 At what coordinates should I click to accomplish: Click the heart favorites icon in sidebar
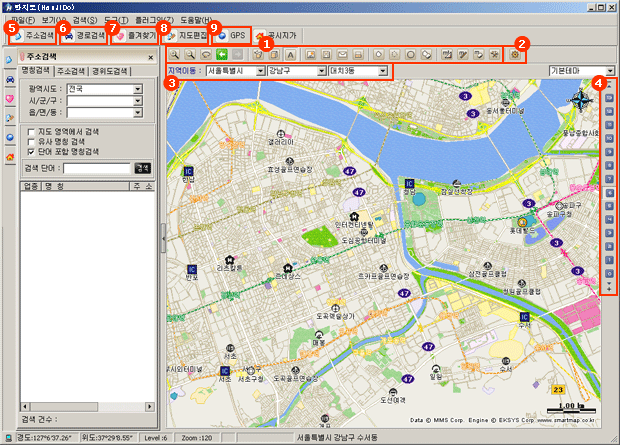click(9, 99)
